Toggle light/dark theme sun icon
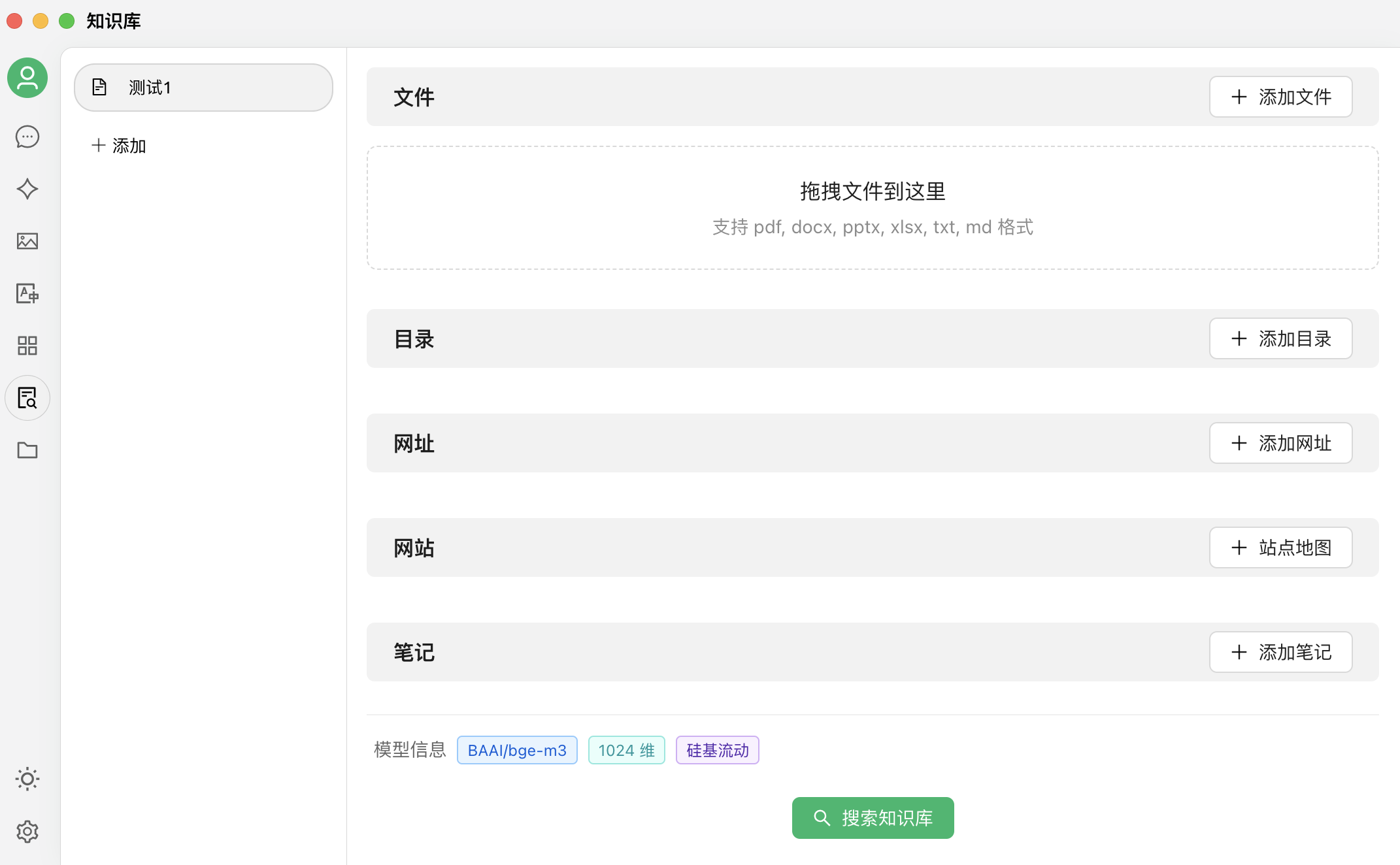This screenshot has height=865, width=1400. pos(27,779)
